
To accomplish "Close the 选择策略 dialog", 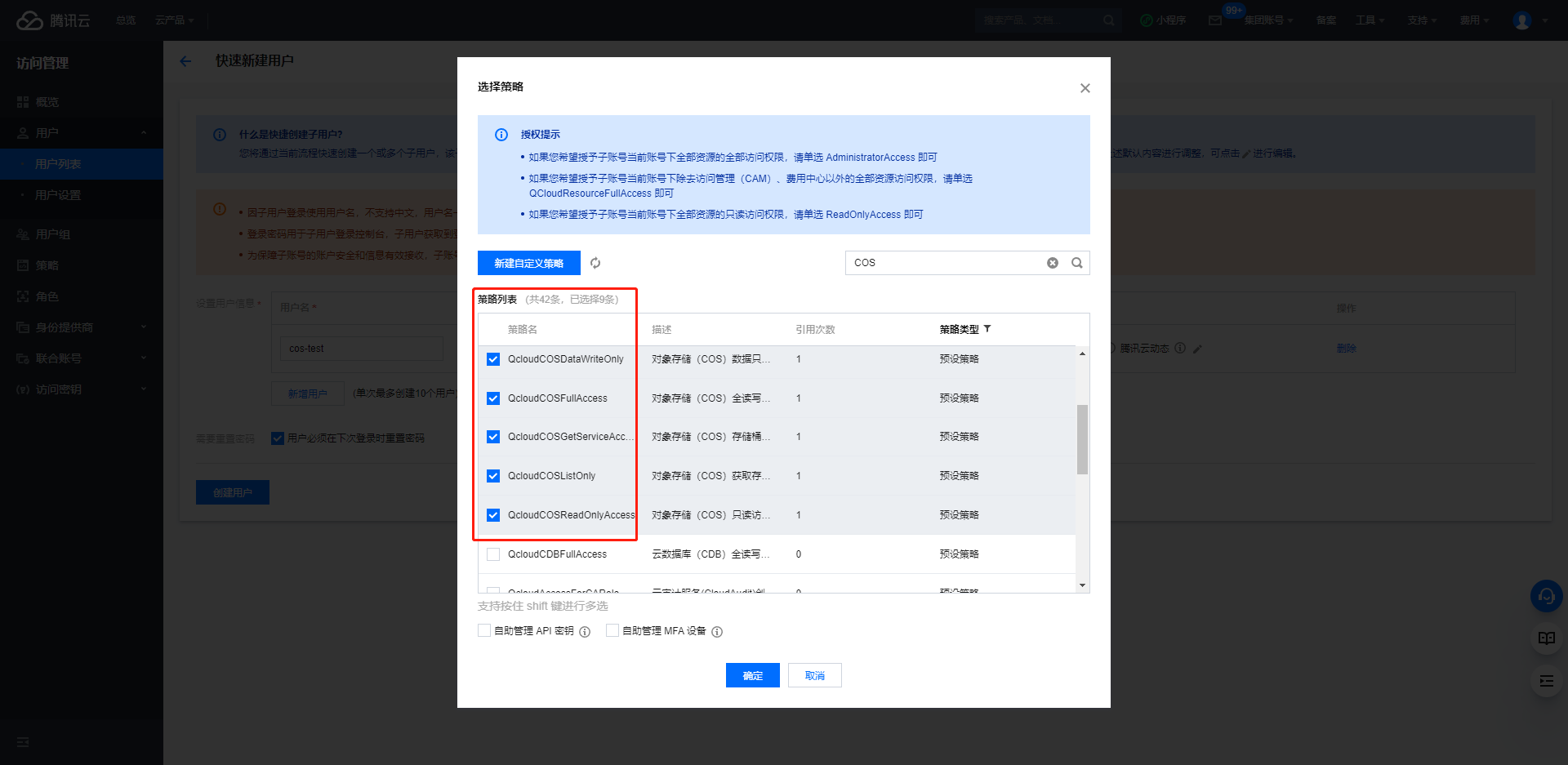I will 1085,88.
